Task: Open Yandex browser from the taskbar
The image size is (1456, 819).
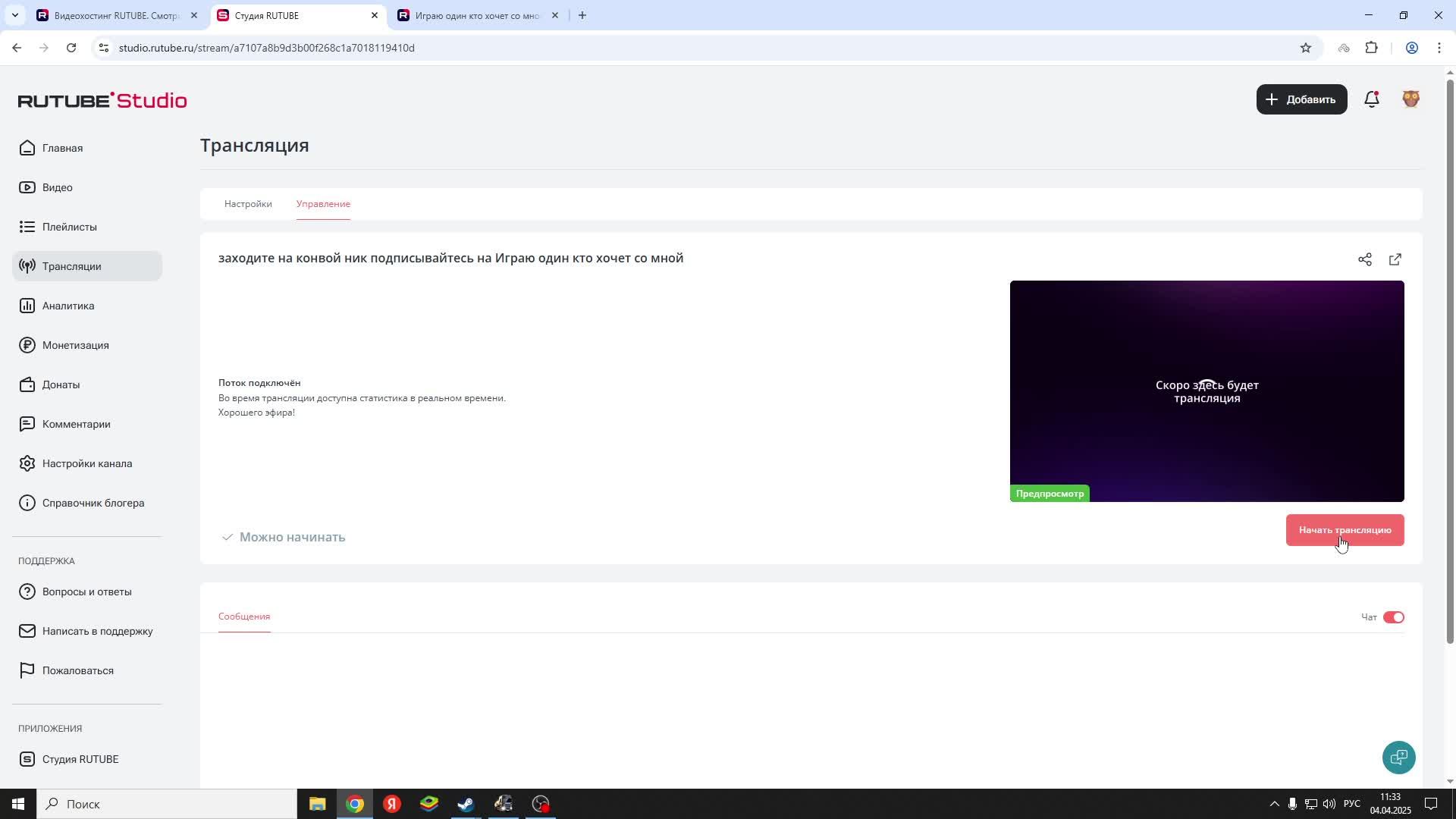Action: click(392, 804)
